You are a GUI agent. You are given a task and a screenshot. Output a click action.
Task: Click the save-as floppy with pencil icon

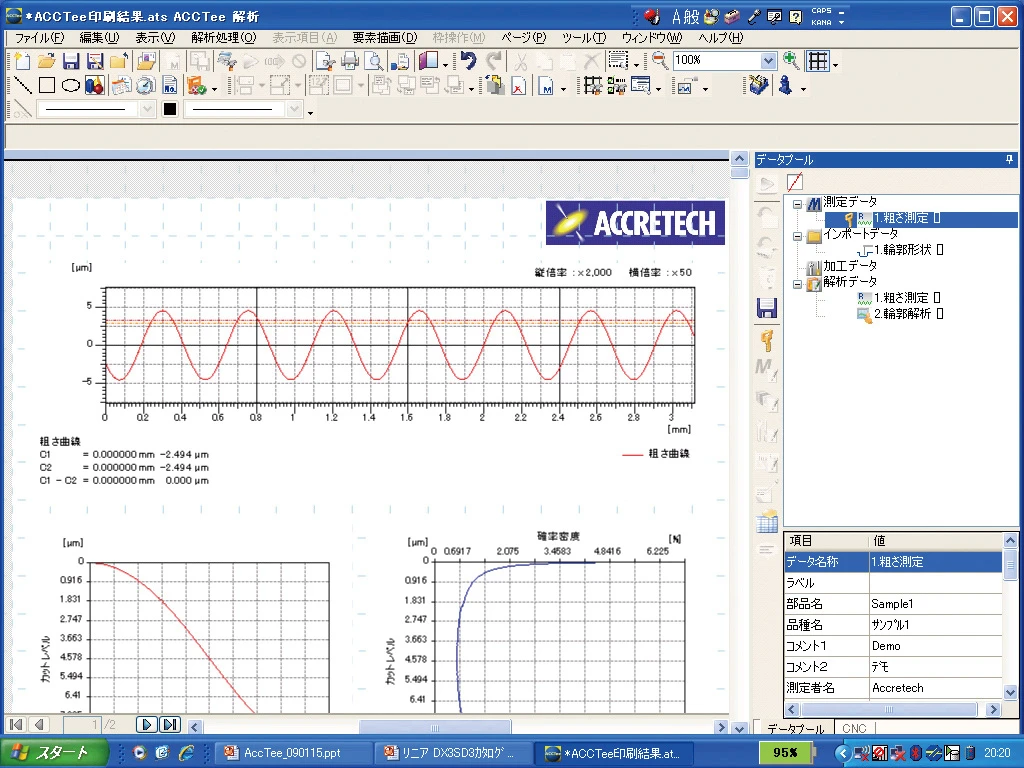95,61
